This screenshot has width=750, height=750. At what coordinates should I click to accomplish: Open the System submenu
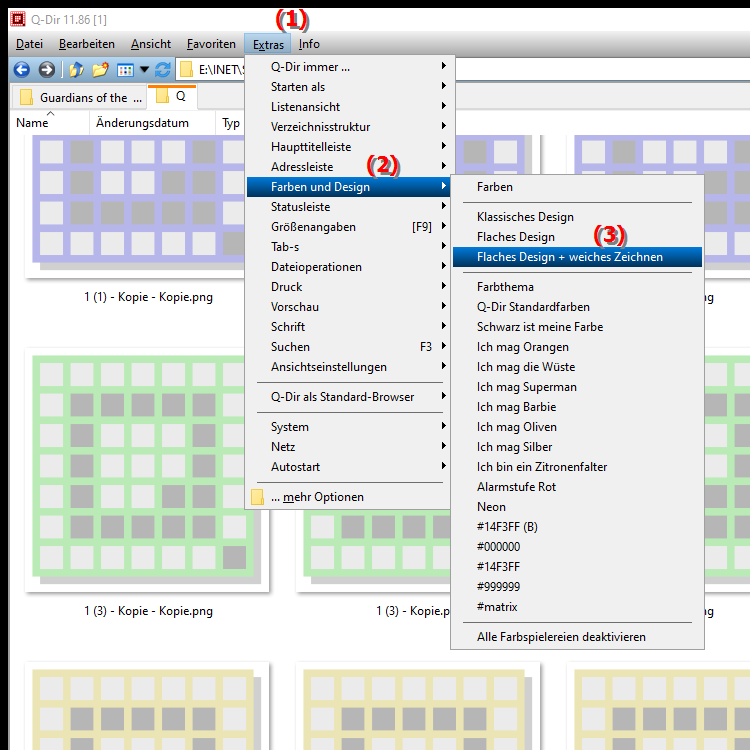click(x=348, y=427)
